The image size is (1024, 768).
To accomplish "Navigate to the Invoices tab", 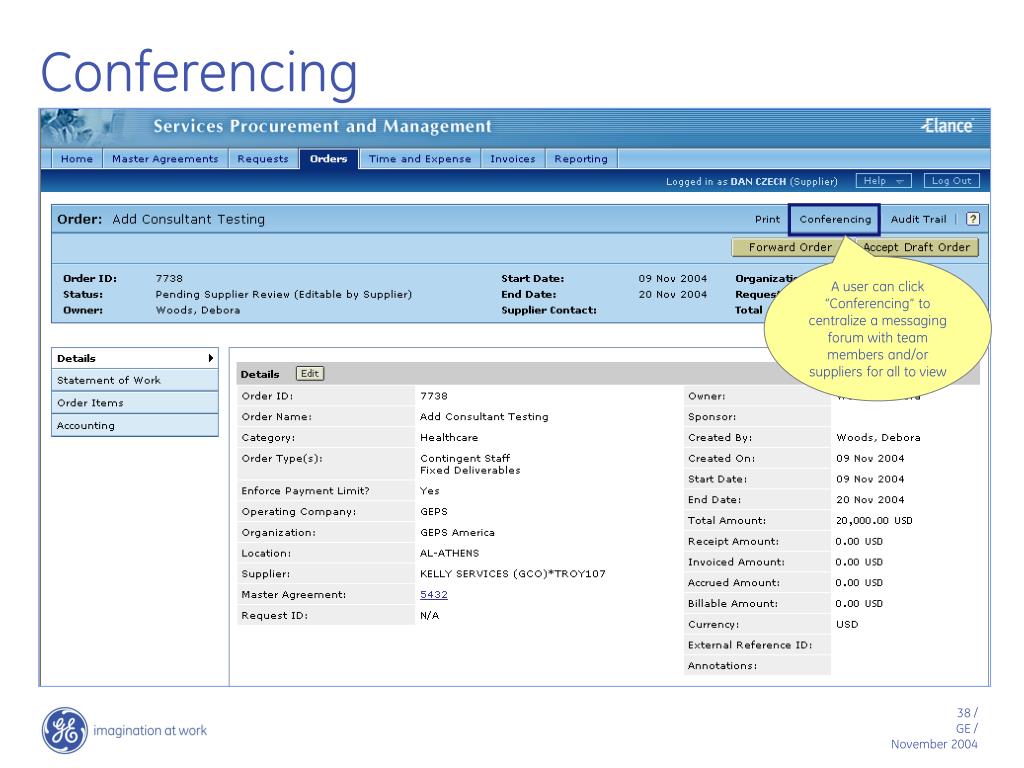I will 512,159.
